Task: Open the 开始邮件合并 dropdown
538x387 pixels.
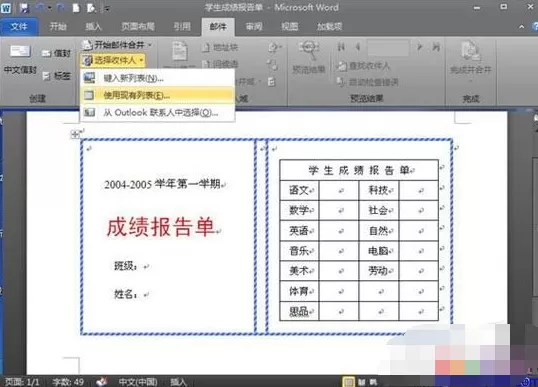Action: (117, 45)
